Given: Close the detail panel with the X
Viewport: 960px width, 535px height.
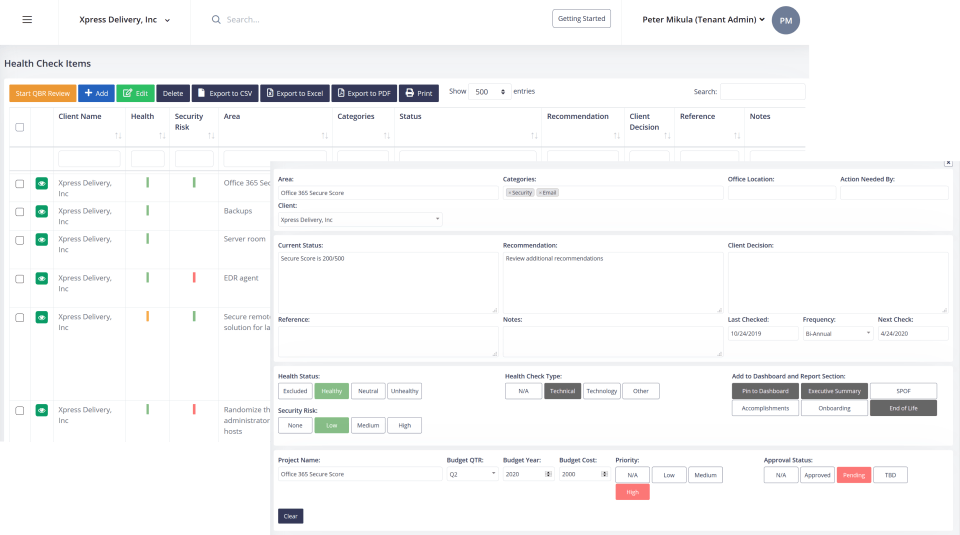Looking at the screenshot, I should click(x=948, y=163).
